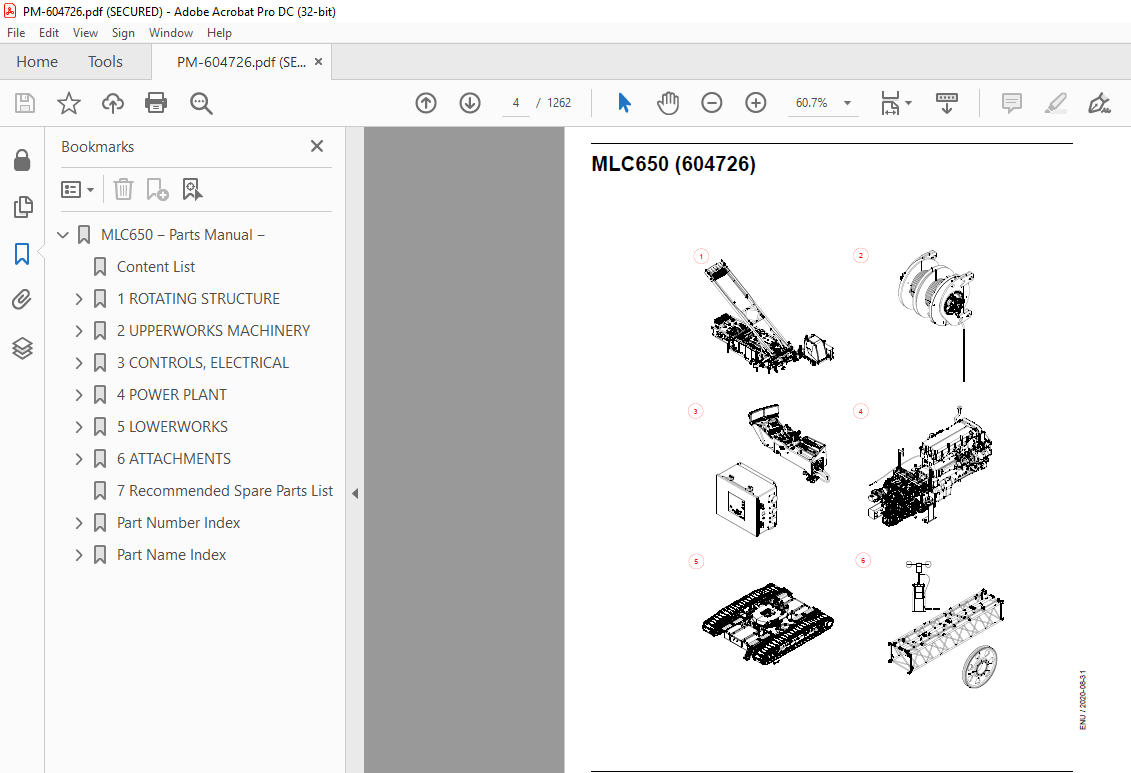
Task: Click the rotating structure illustration 1
Action: (770, 317)
